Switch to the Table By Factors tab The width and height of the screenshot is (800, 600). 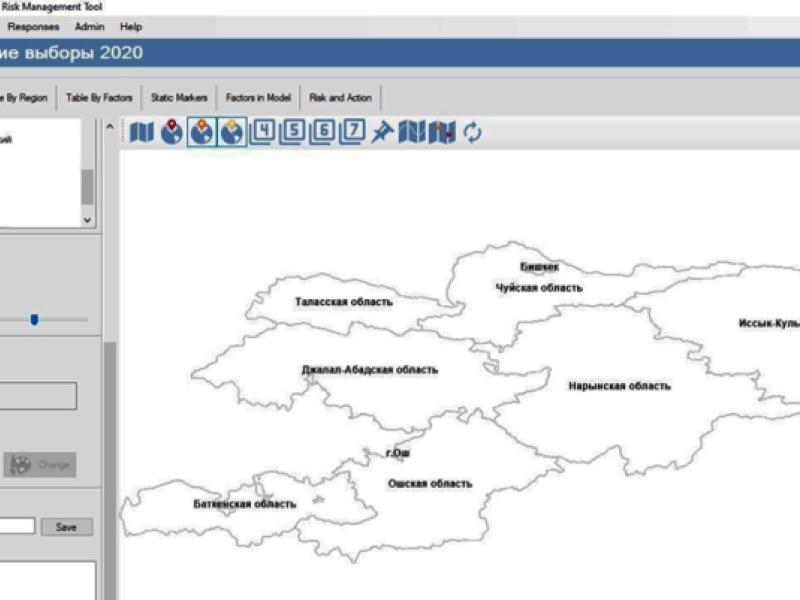98,98
